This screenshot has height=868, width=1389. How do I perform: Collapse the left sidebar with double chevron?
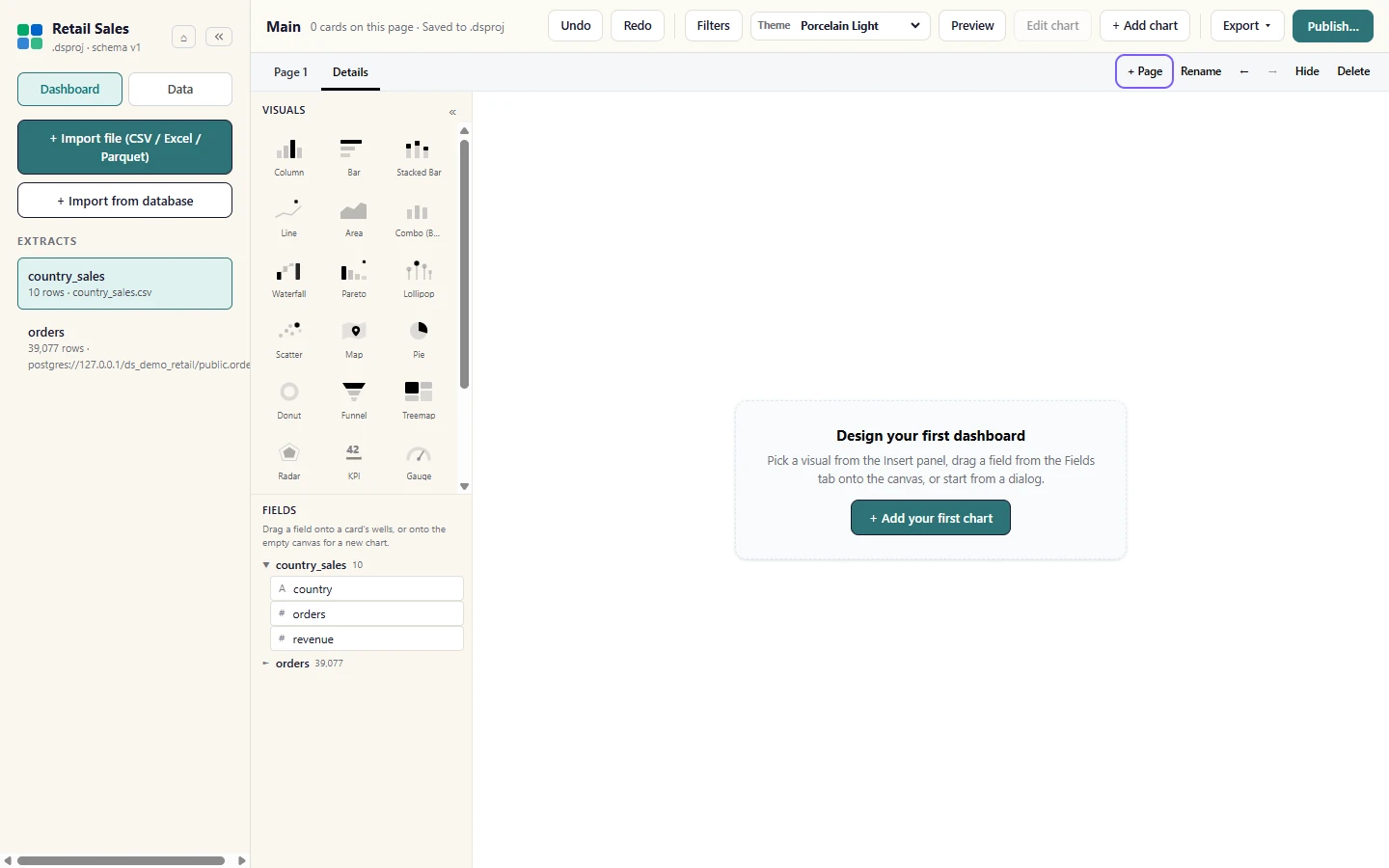219,37
